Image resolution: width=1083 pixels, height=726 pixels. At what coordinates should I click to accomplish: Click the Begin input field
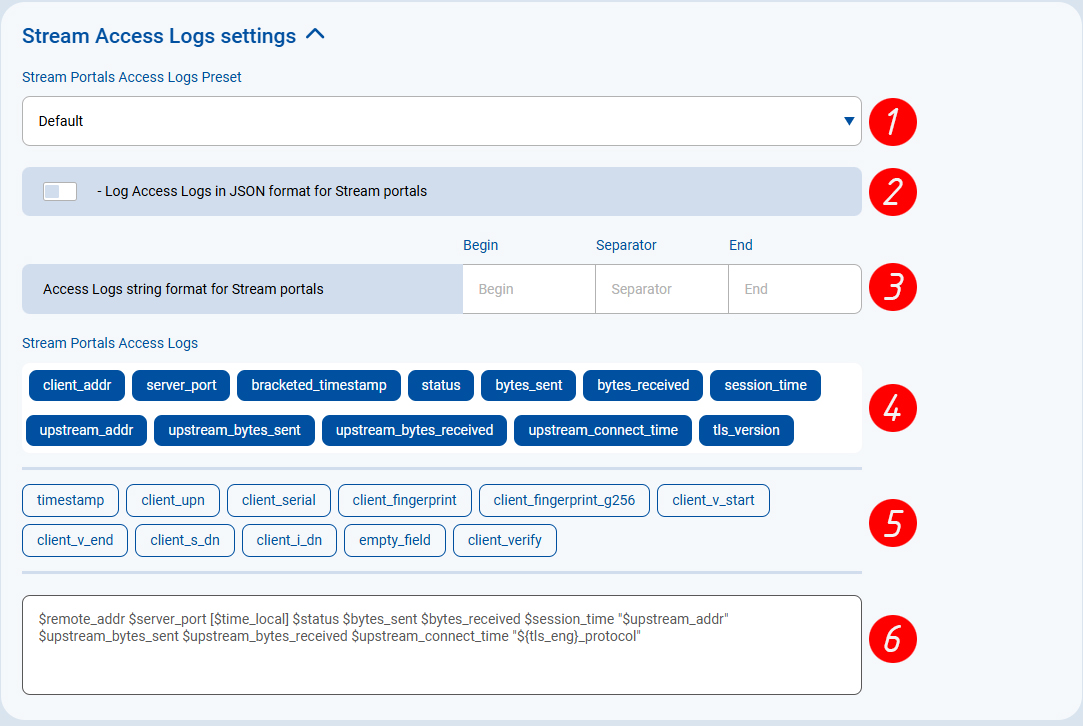tap(528, 289)
